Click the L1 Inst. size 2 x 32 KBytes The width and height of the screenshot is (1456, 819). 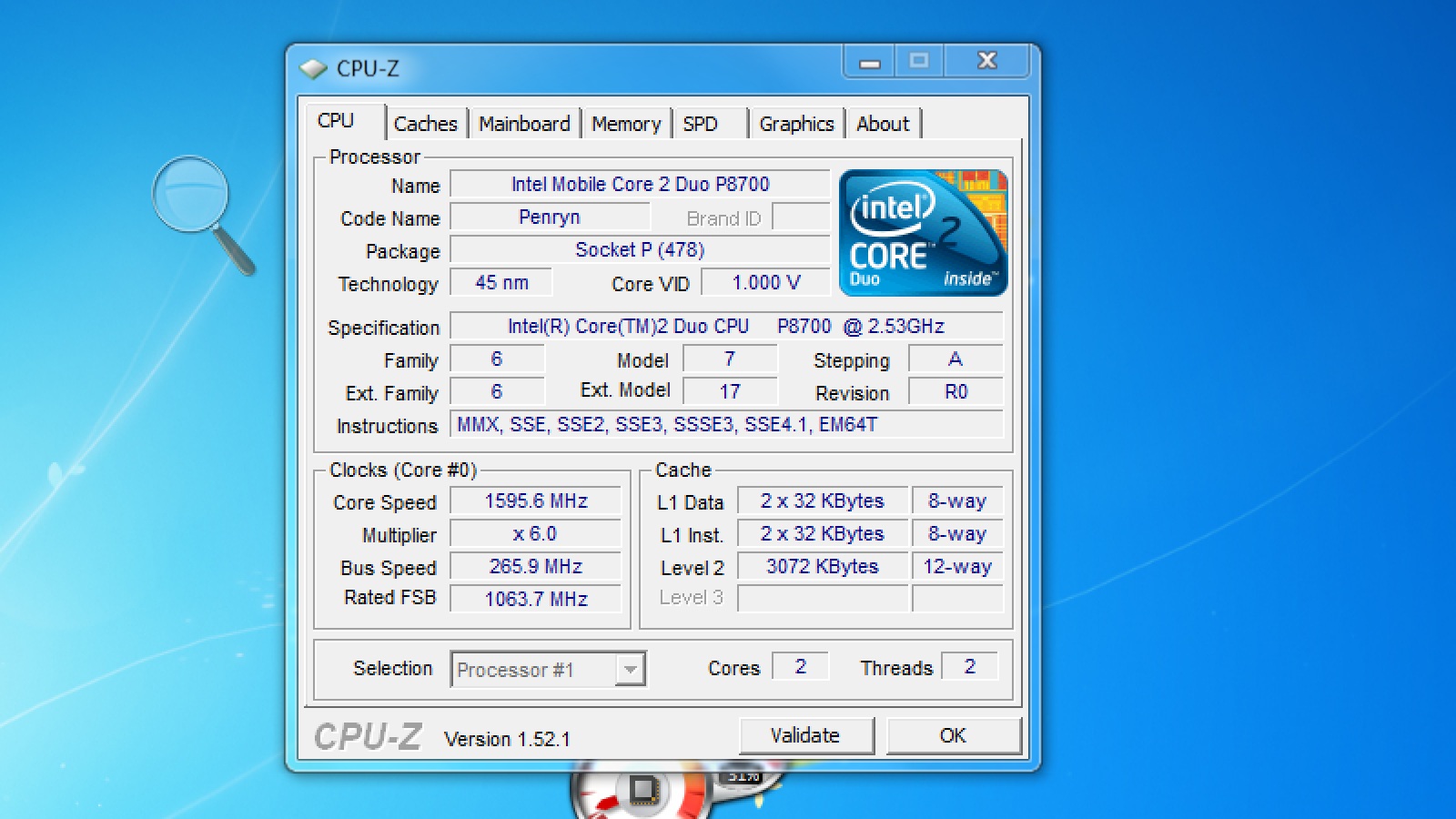pyautogui.click(x=823, y=533)
